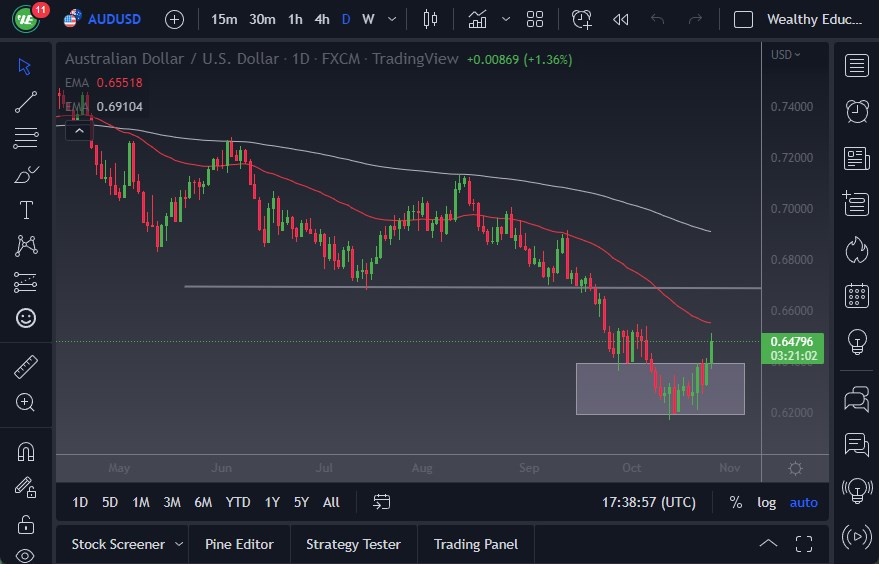Open the emoji icons tool

click(26, 318)
